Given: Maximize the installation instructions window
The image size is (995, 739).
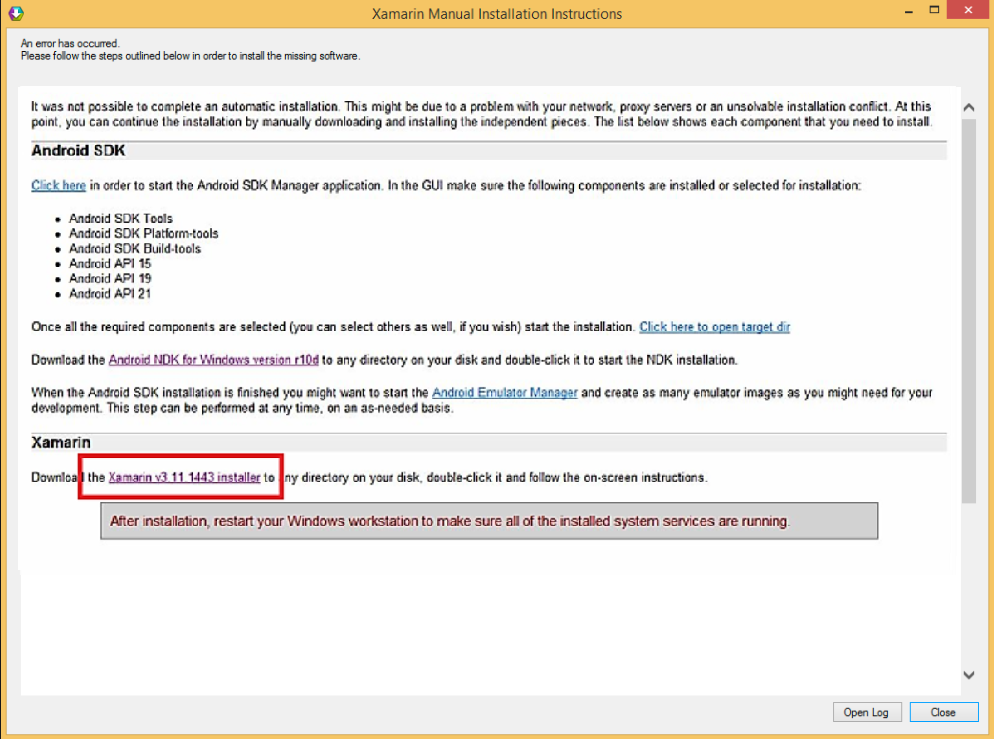Looking at the screenshot, I should [x=934, y=10].
